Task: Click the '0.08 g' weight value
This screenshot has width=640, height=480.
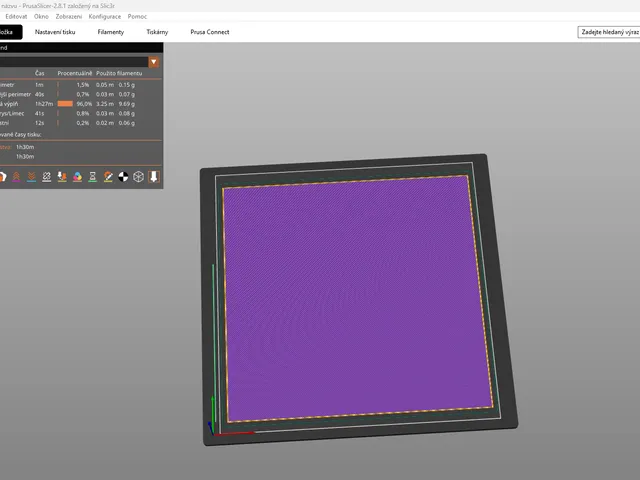Action: click(x=127, y=113)
